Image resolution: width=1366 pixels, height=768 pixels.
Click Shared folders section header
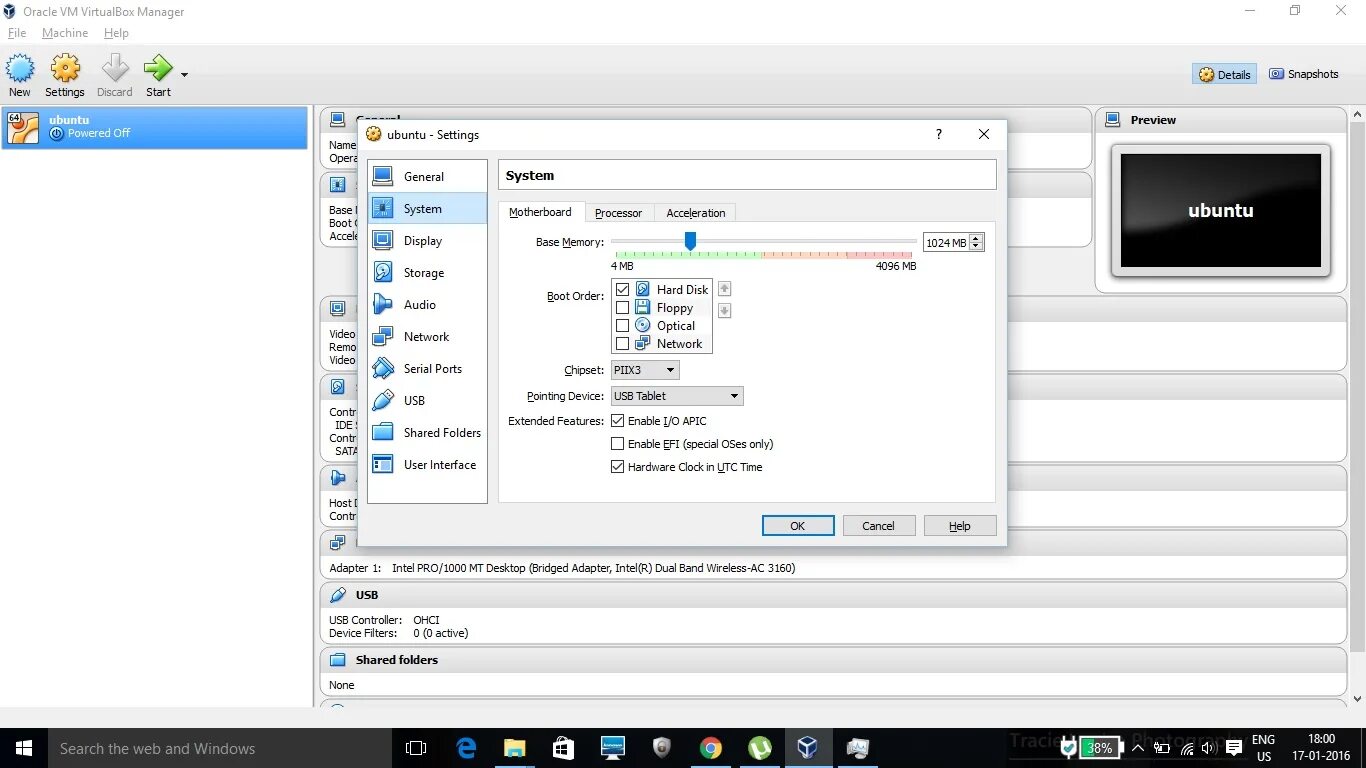[x=833, y=660]
